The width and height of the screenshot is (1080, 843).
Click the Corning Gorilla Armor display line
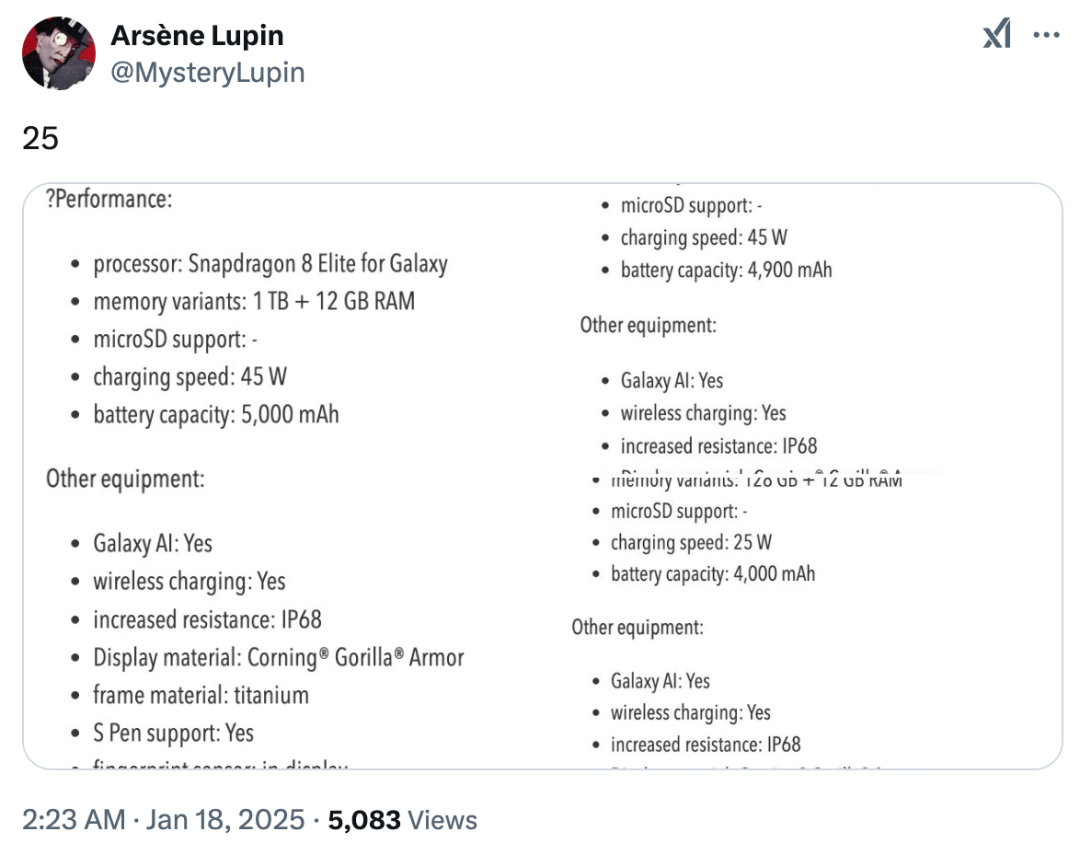(278, 658)
